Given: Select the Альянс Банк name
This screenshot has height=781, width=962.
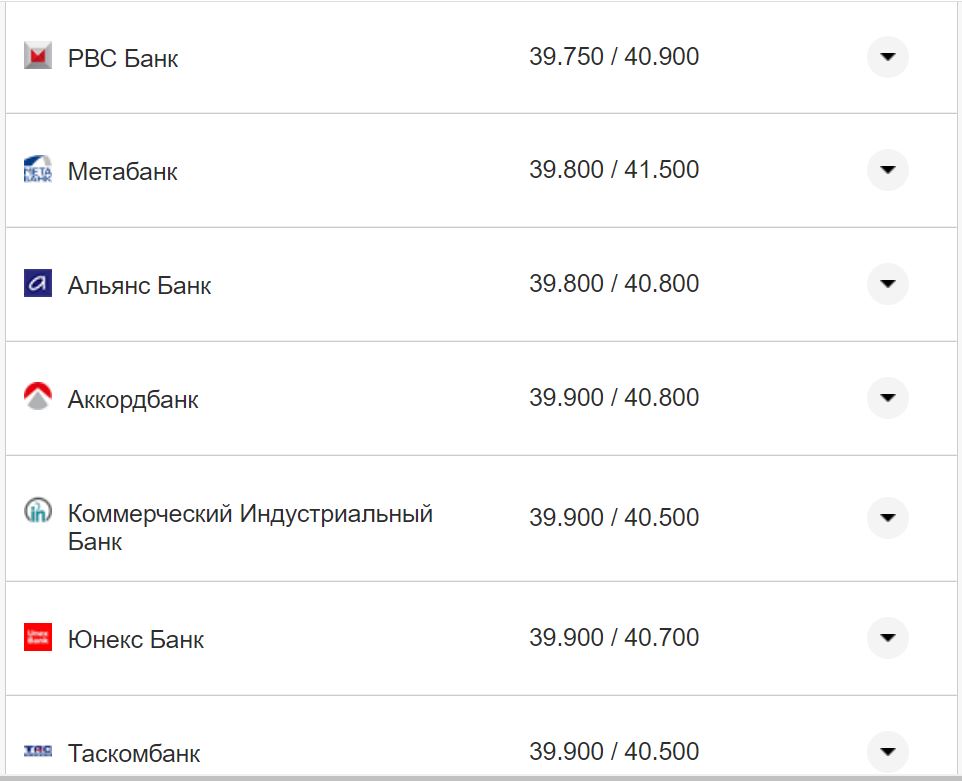Looking at the screenshot, I should point(140,286).
